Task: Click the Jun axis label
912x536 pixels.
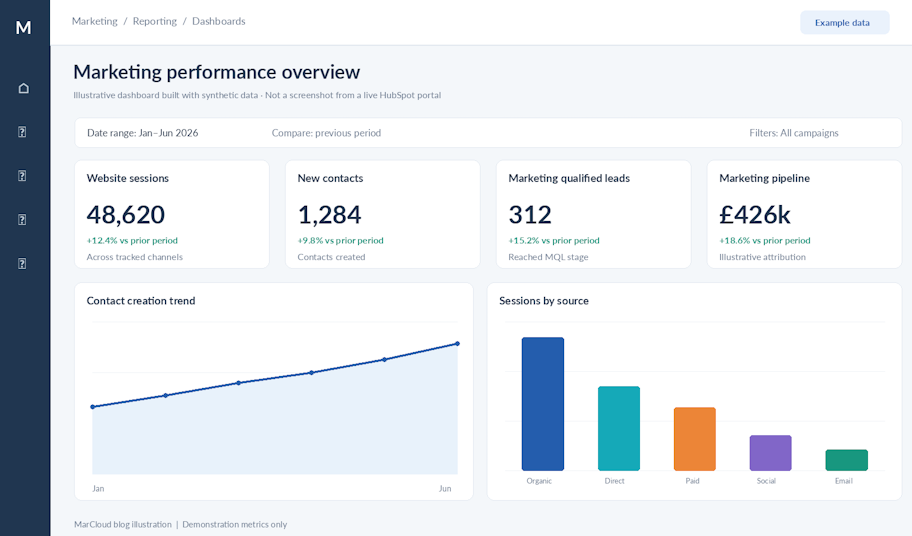Action: click(445, 488)
